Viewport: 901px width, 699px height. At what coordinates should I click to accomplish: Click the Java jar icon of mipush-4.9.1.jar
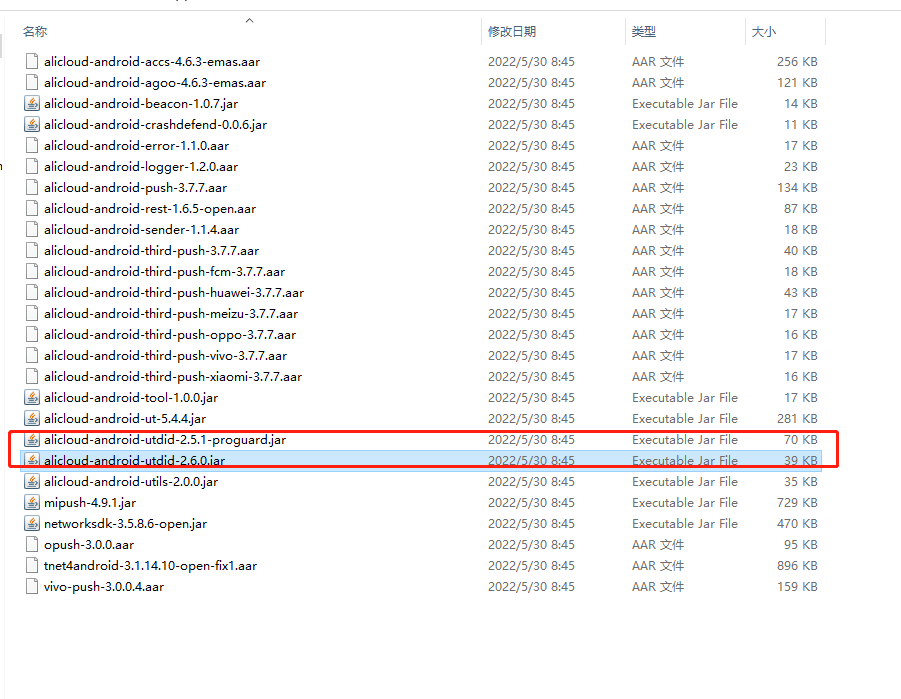pyautogui.click(x=32, y=502)
